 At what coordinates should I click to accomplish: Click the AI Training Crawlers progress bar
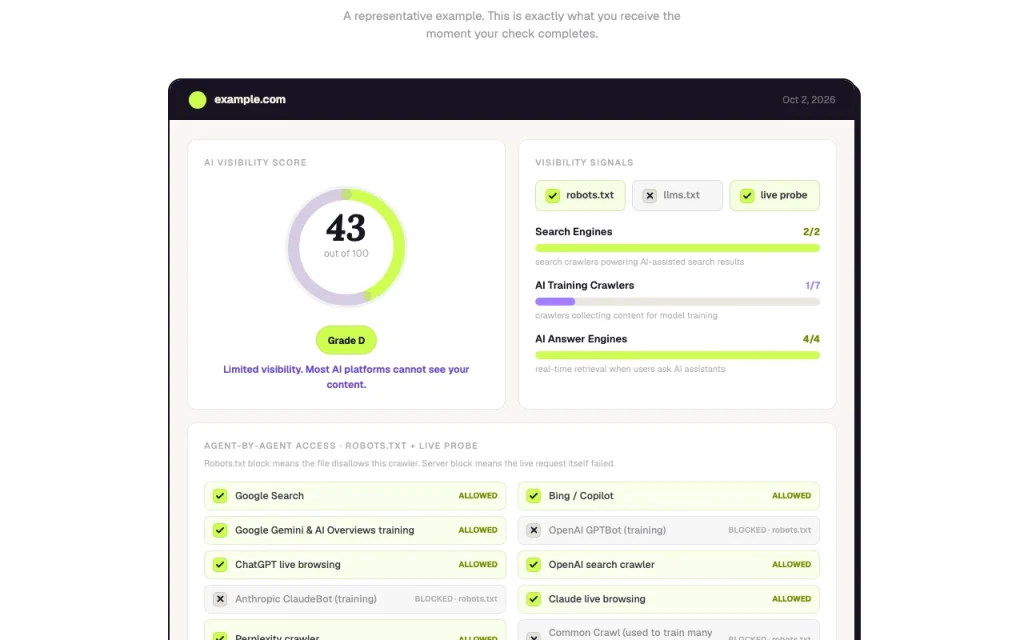[677, 302]
